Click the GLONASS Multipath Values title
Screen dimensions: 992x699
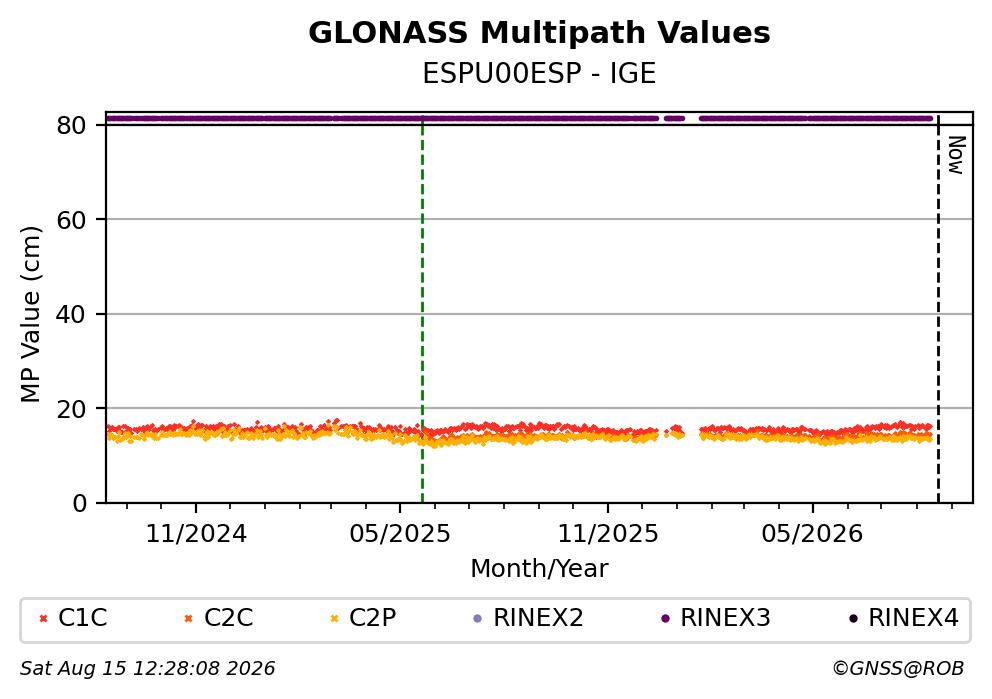[x=539, y=33]
